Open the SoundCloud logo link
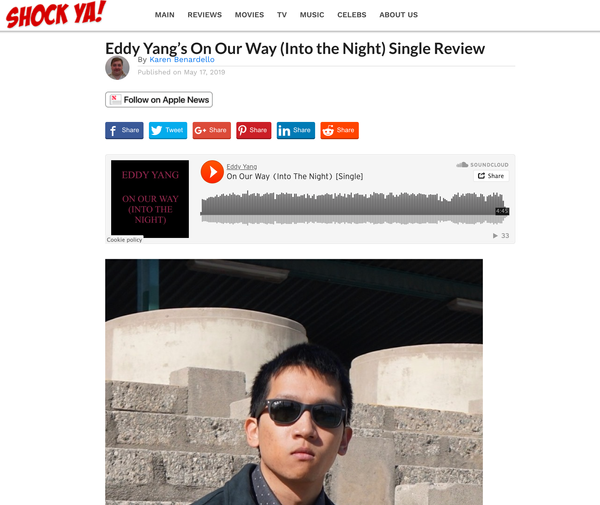600x505 pixels. click(482, 165)
